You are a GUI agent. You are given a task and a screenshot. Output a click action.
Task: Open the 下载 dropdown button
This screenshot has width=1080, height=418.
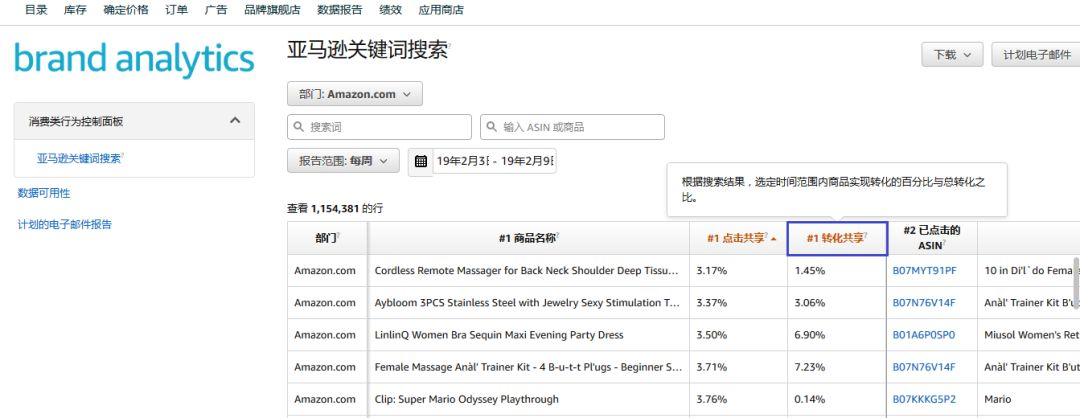pos(952,54)
